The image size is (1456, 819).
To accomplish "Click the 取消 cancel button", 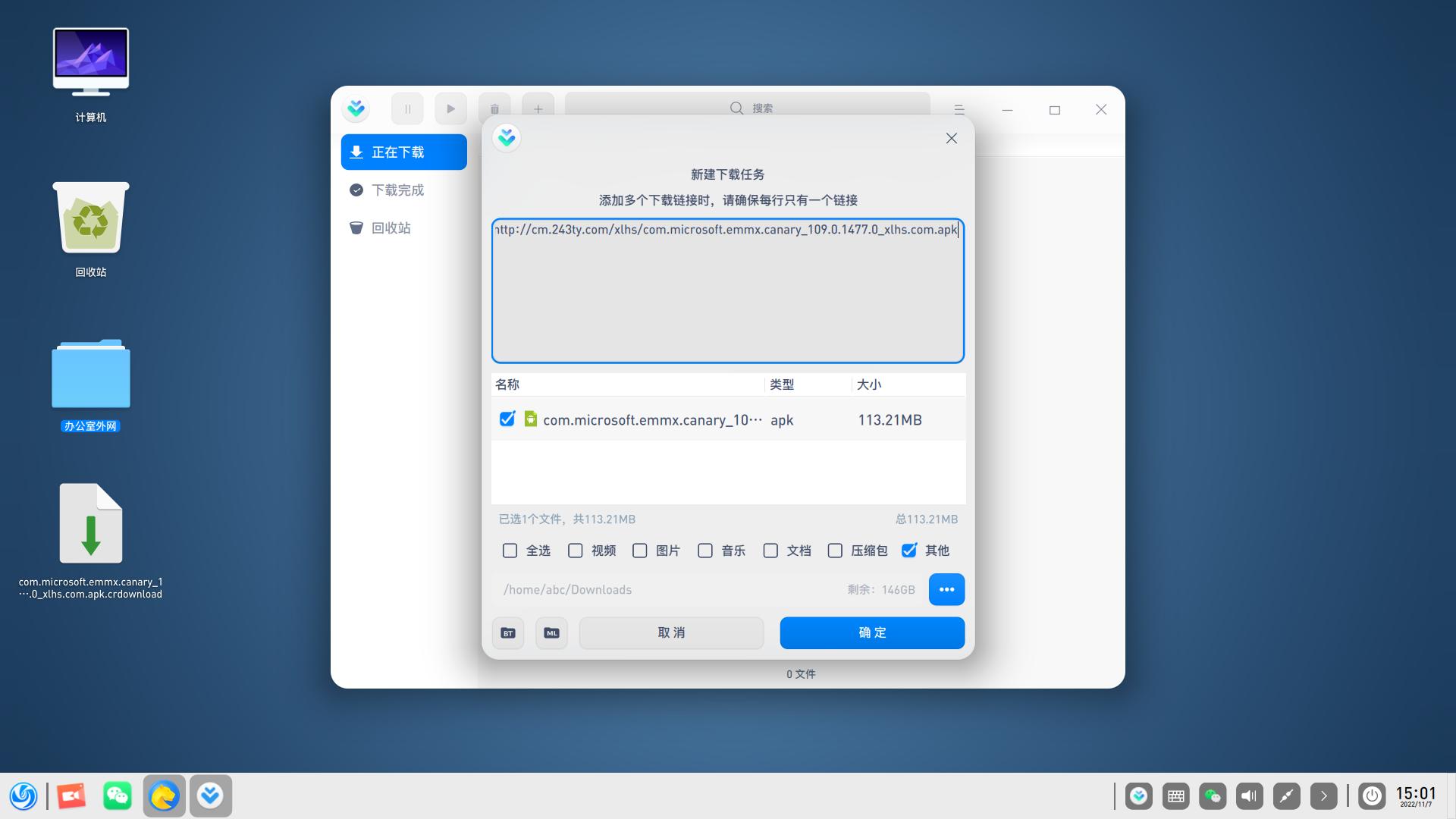I will point(671,633).
